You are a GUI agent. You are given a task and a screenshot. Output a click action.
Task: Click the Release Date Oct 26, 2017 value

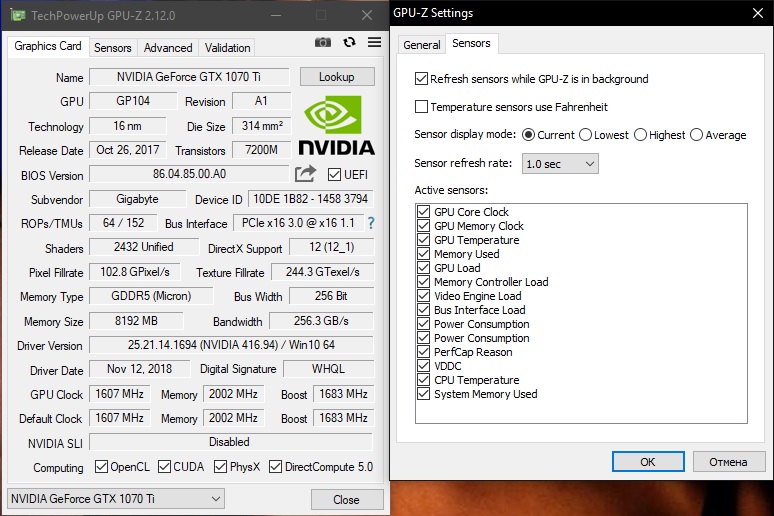click(x=128, y=150)
